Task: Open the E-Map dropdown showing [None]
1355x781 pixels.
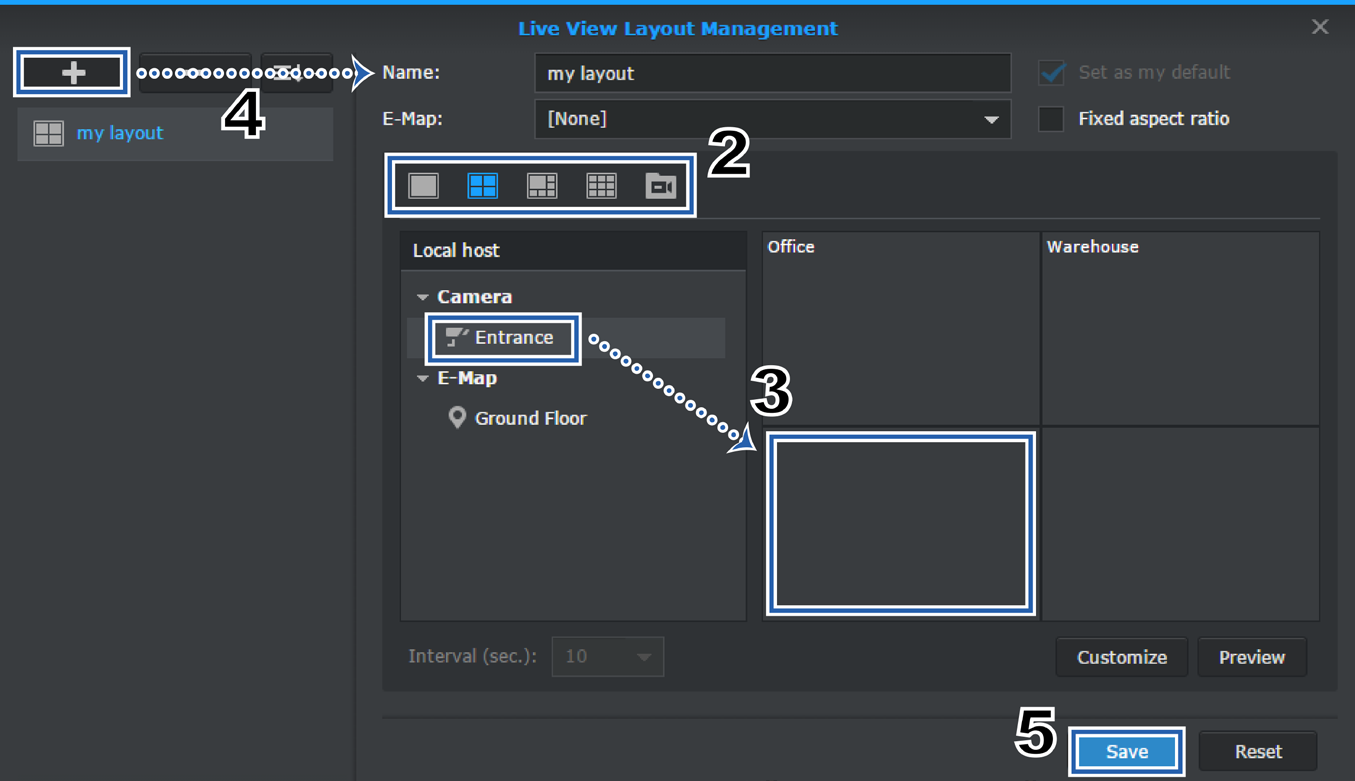Action: pos(773,119)
